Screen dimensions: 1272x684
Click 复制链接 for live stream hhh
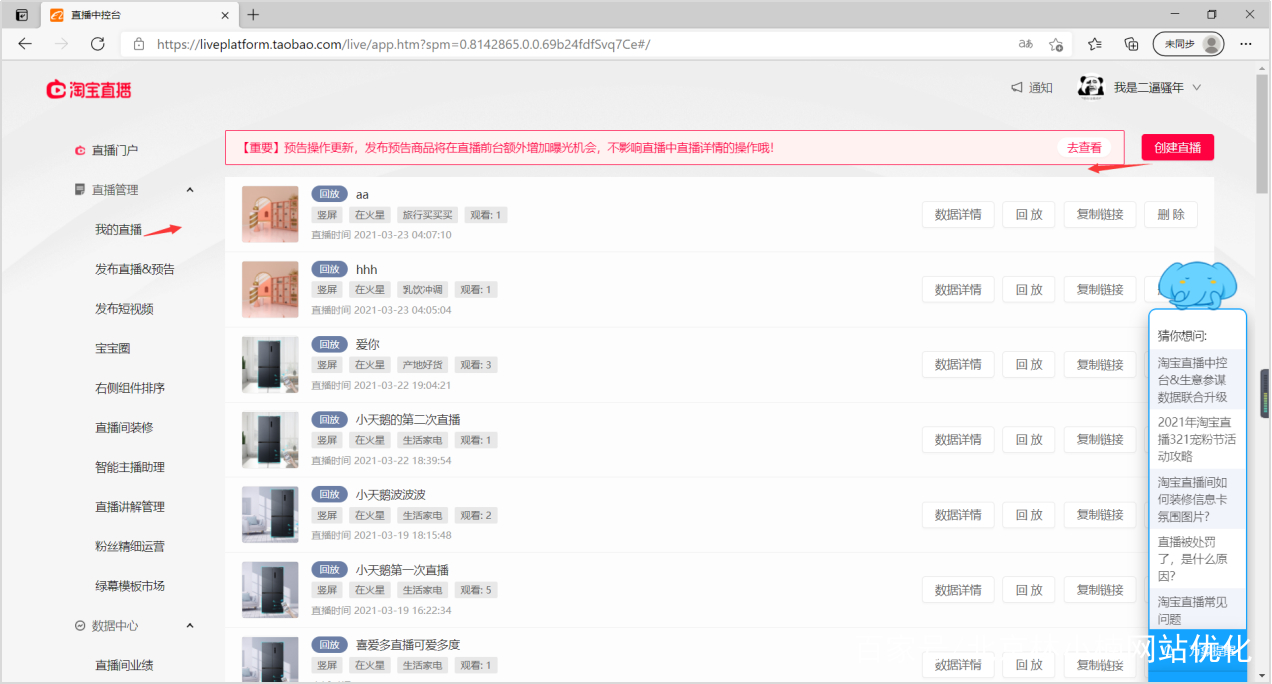pyautogui.click(x=1099, y=289)
